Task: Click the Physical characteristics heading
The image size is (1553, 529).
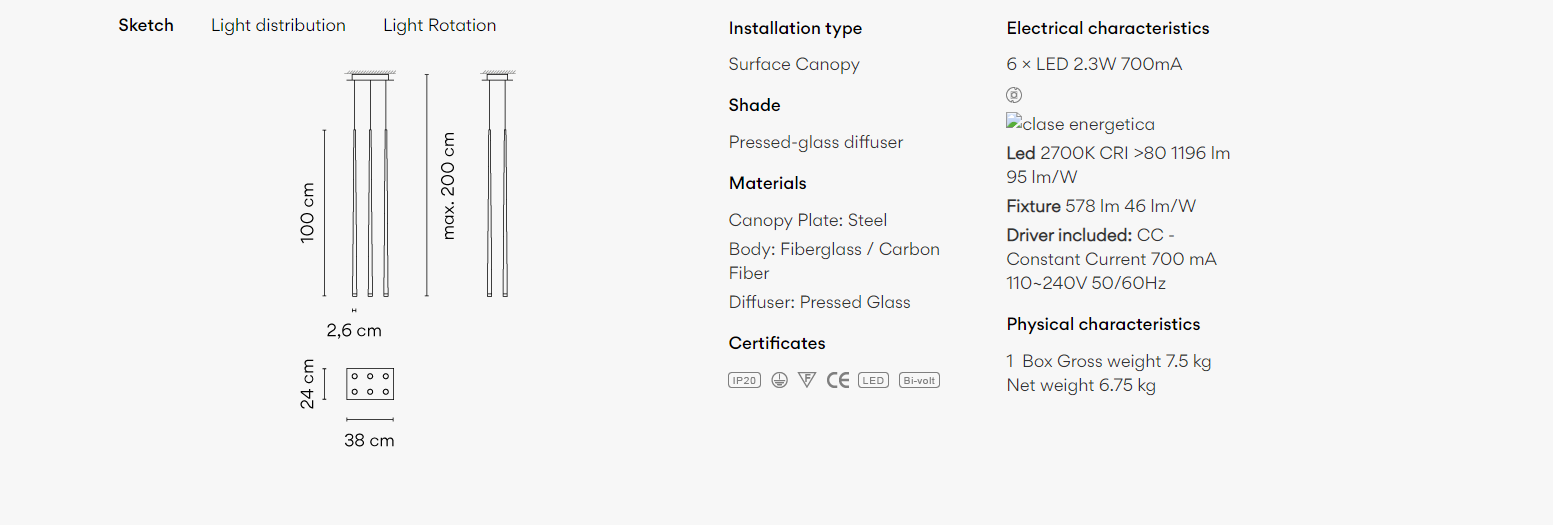Action: point(1103,324)
